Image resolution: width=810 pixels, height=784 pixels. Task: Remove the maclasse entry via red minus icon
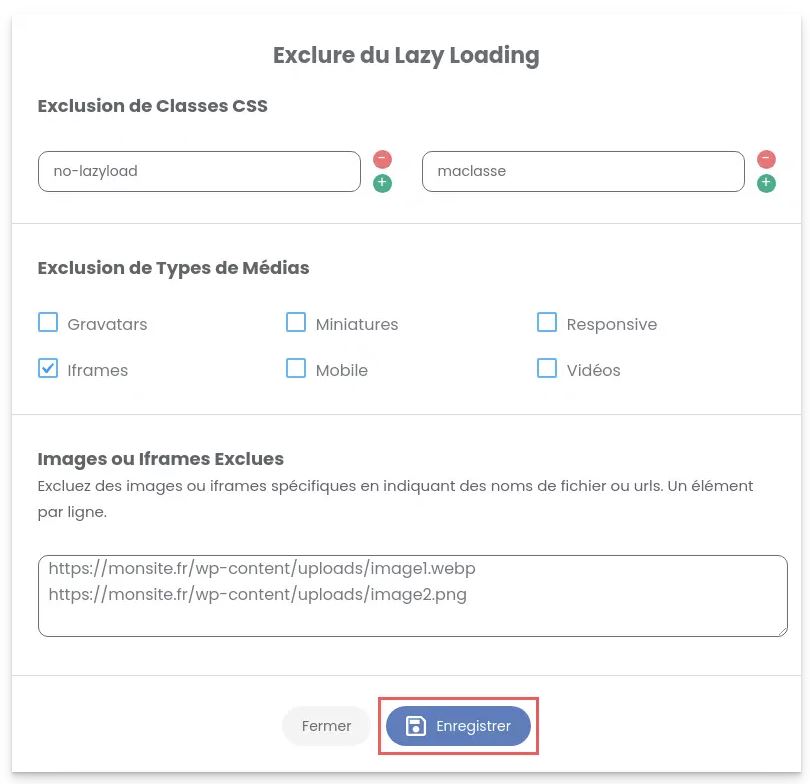pos(766,158)
